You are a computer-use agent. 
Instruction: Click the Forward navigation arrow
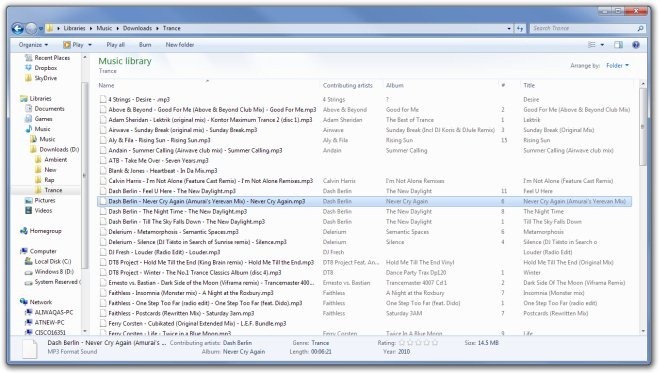click(x=32, y=28)
